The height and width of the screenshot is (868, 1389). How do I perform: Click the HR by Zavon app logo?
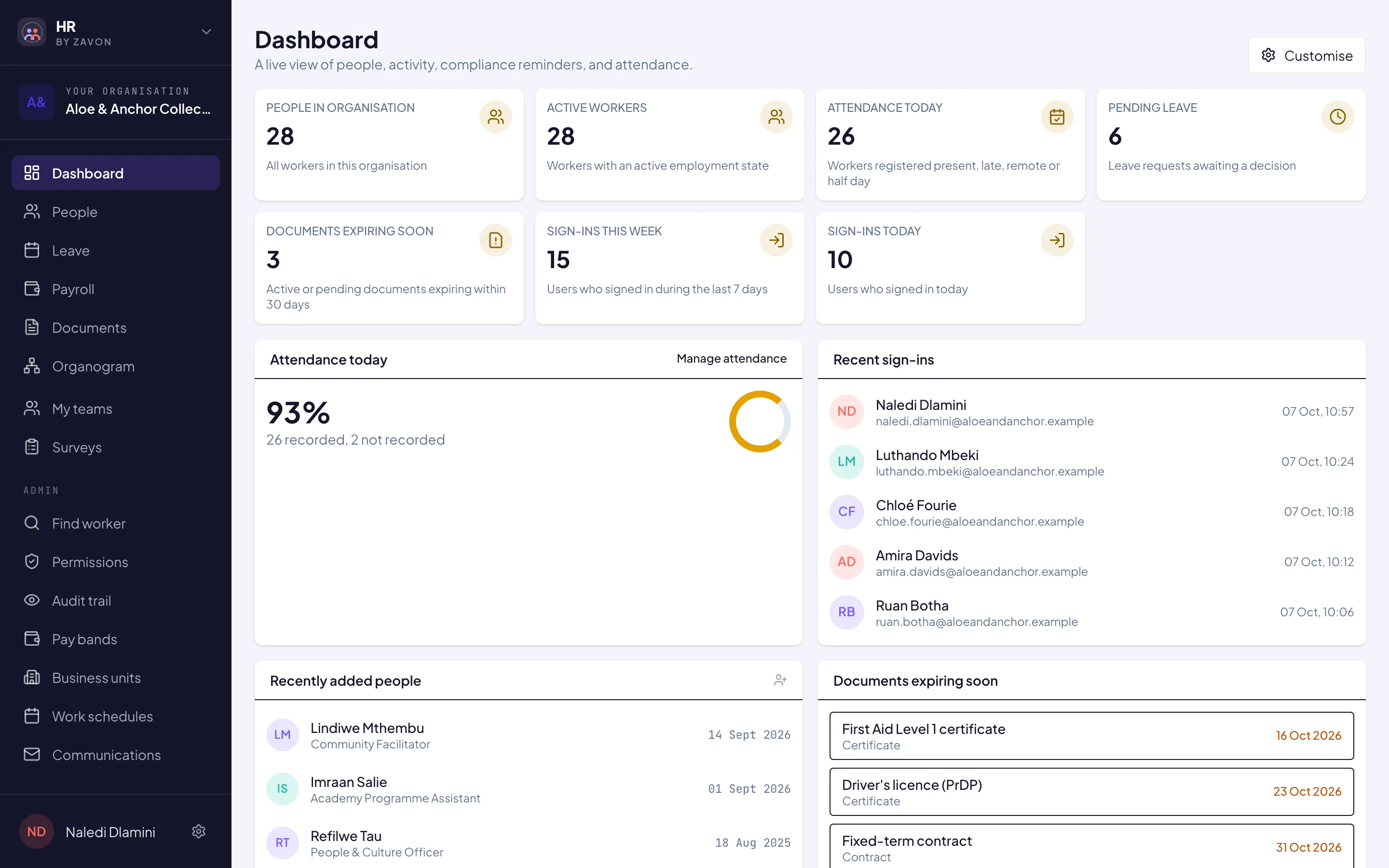32,33
